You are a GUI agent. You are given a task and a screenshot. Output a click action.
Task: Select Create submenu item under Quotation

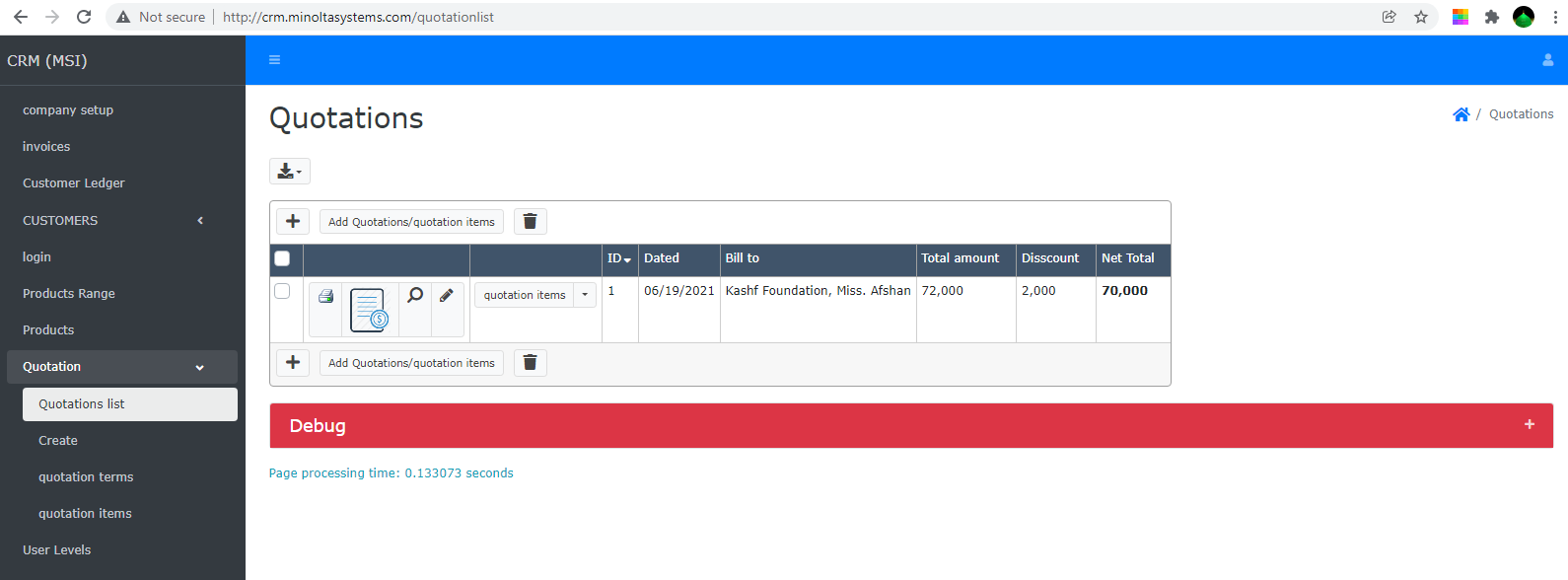point(58,441)
